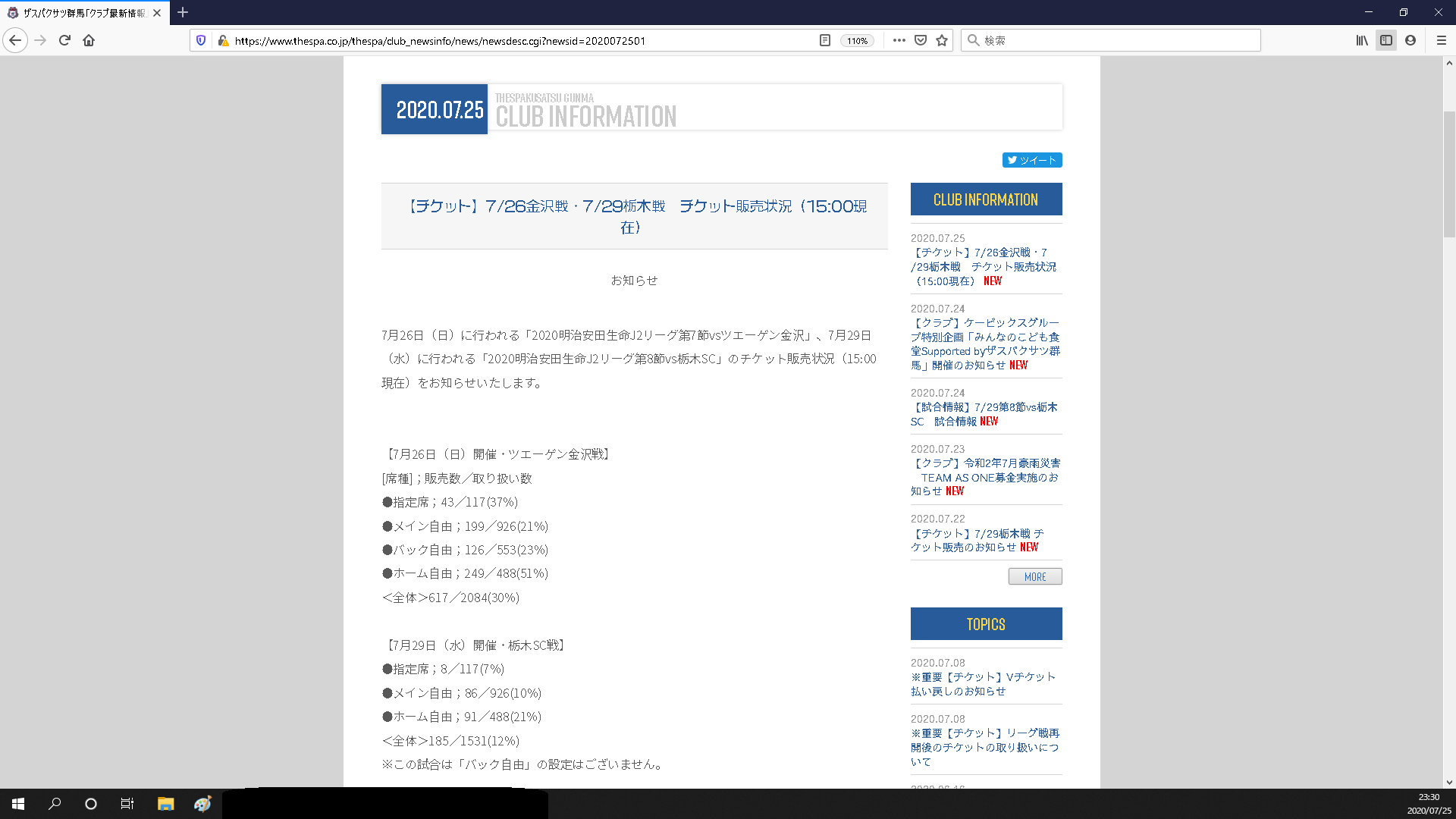Viewport: 1456px width, 819px height.
Task: Open Vチケット払い戻しのお知らせ topic
Action: [983, 684]
